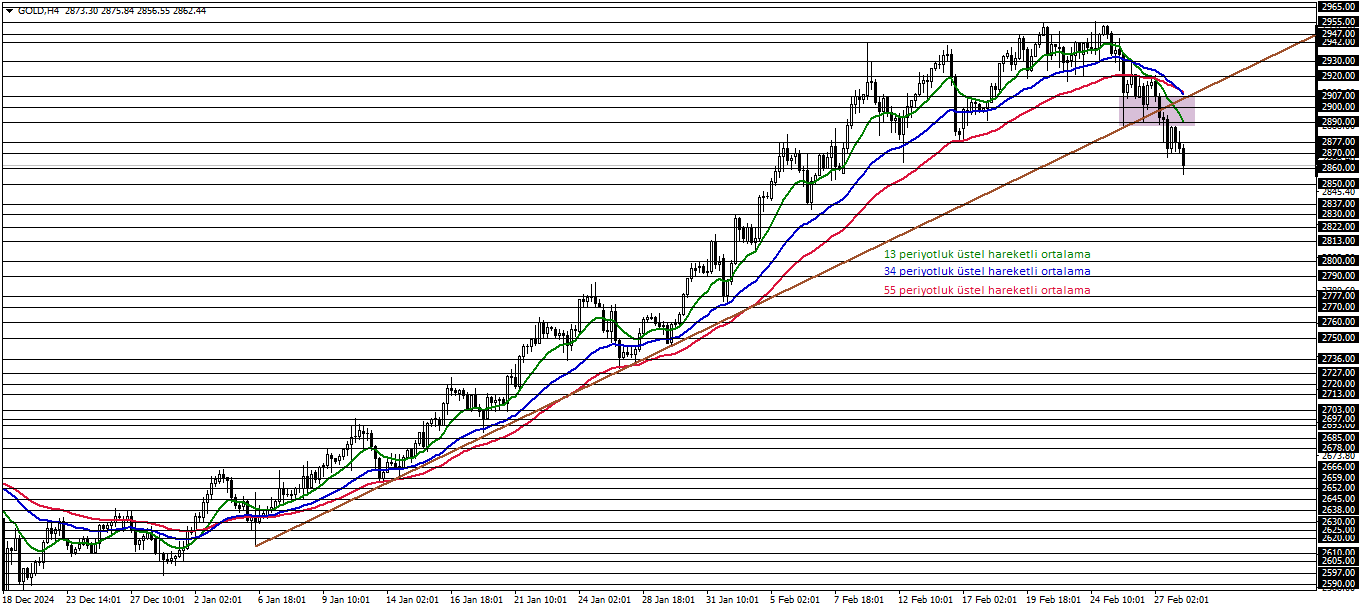Click the 2850.00 price level label

[x=1337, y=184]
